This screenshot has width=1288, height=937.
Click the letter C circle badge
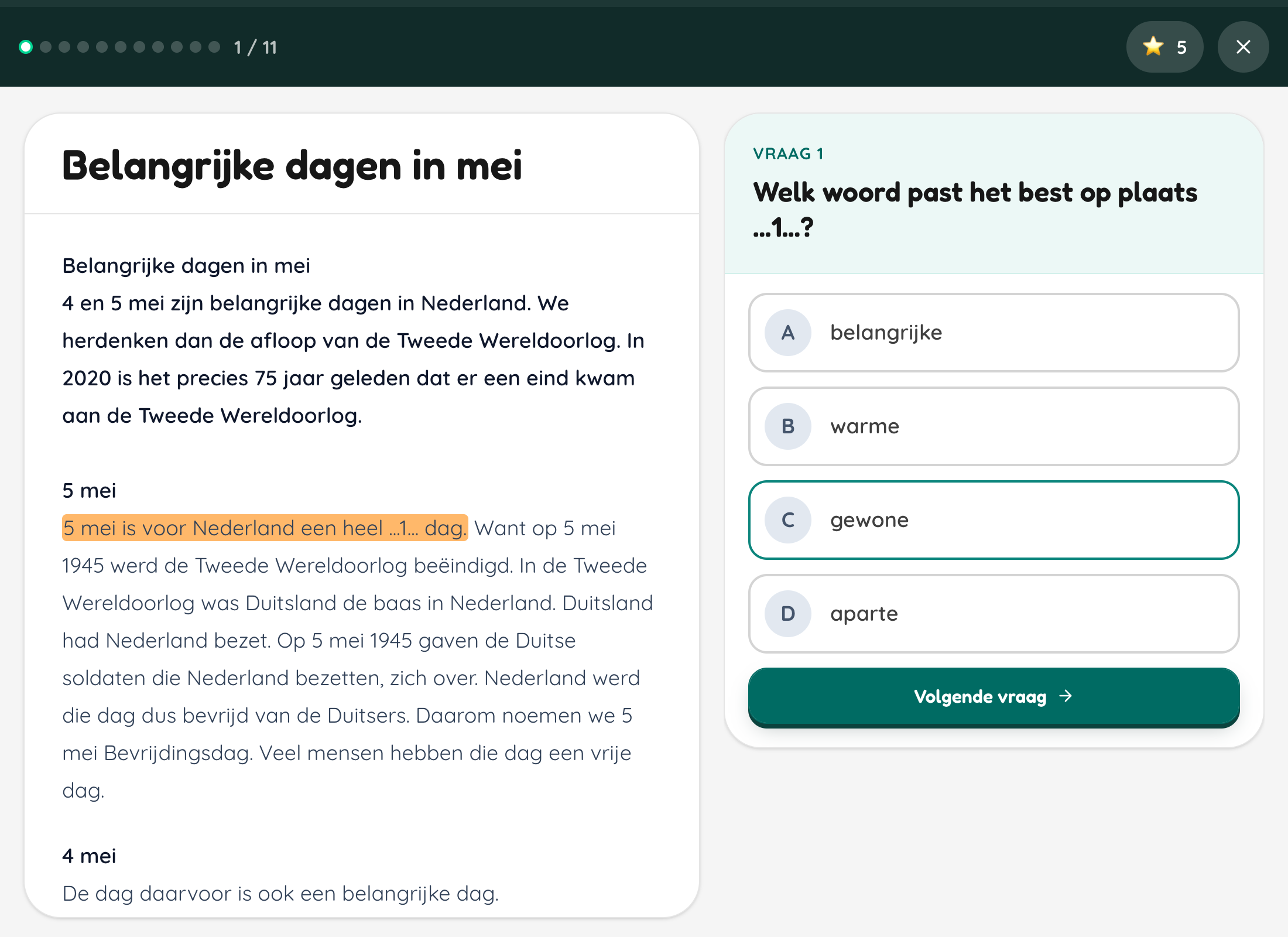(x=788, y=520)
